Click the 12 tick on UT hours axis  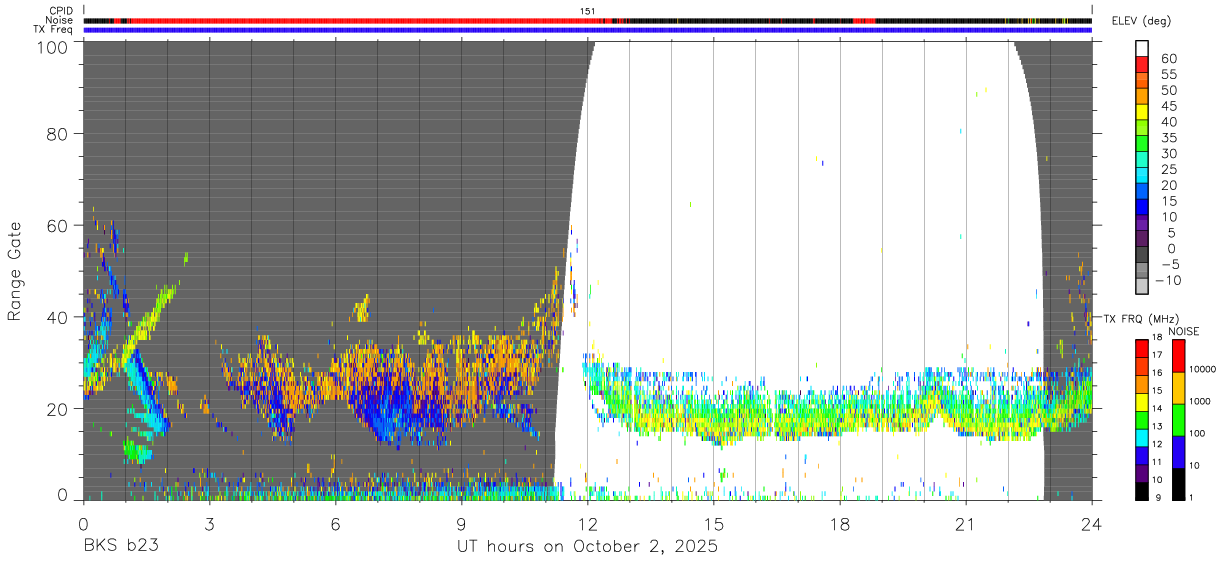pyautogui.click(x=588, y=523)
